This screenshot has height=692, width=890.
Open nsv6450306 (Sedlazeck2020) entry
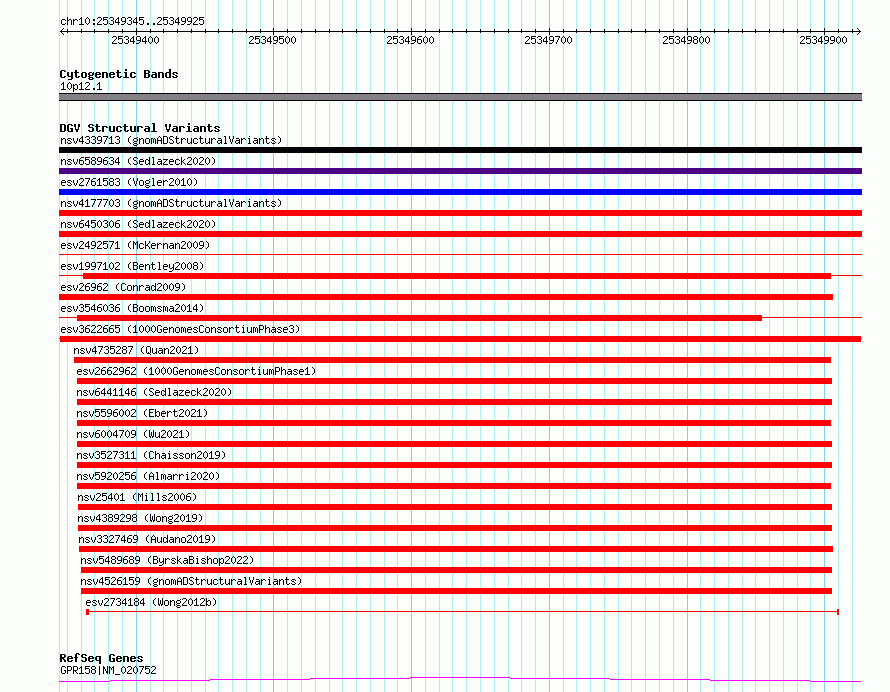138,224
